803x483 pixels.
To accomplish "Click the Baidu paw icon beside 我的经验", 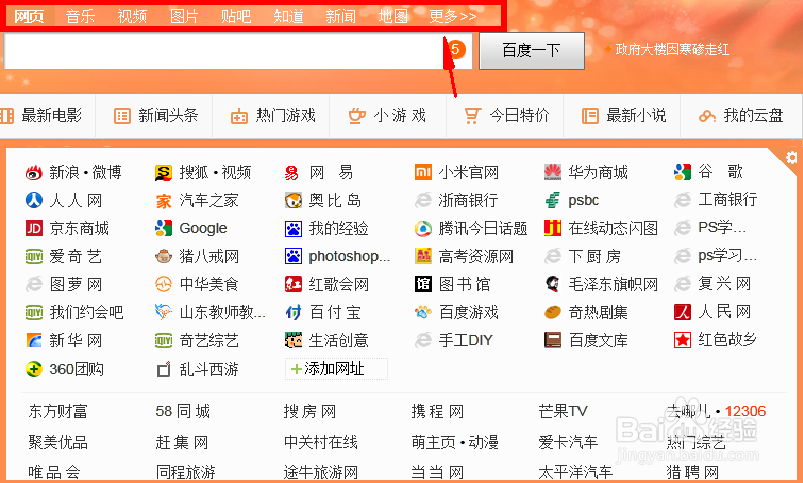I will click(x=293, y=228).
